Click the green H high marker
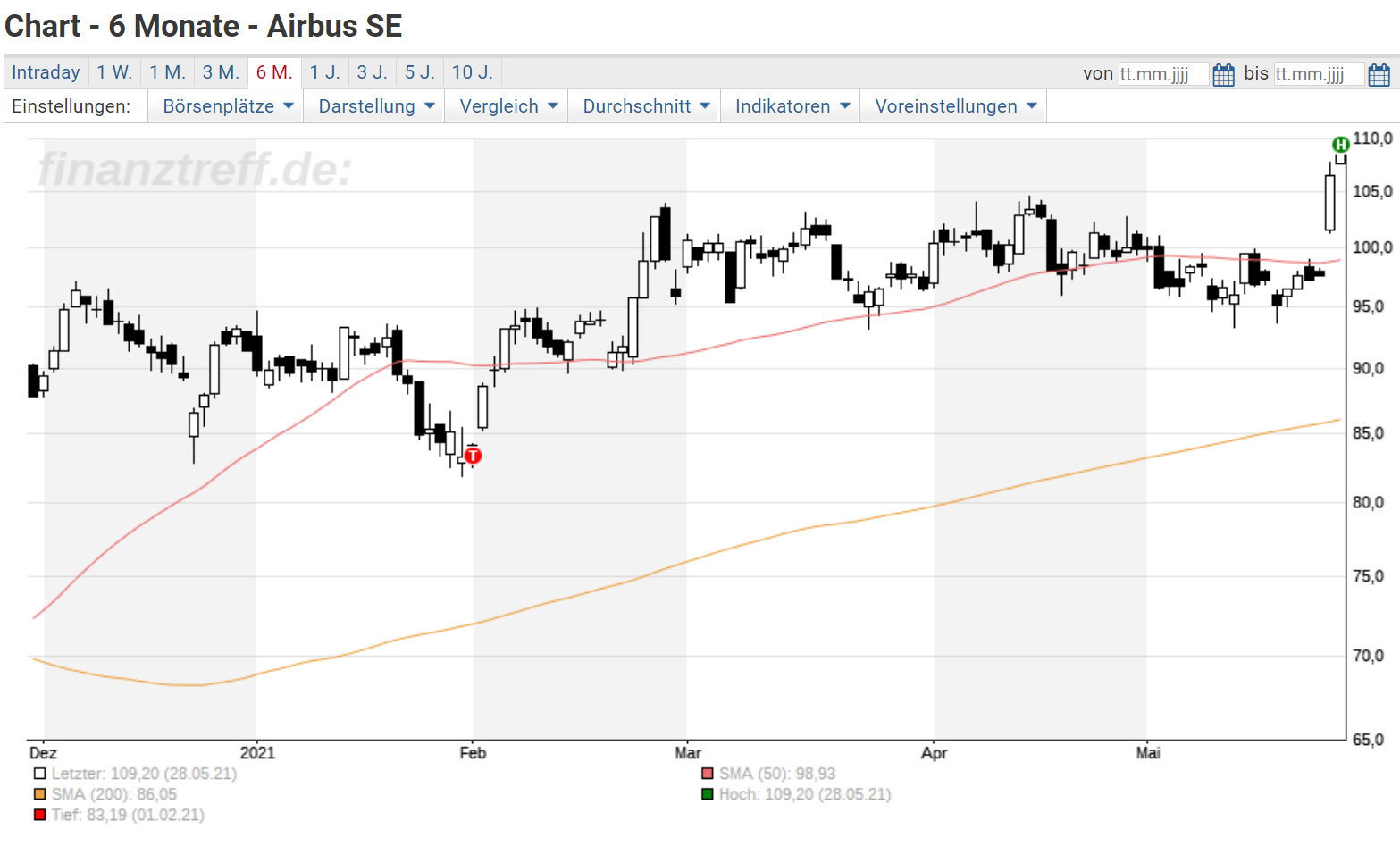The height and width of the screenshot is (846, 1400). (1340, 144)
